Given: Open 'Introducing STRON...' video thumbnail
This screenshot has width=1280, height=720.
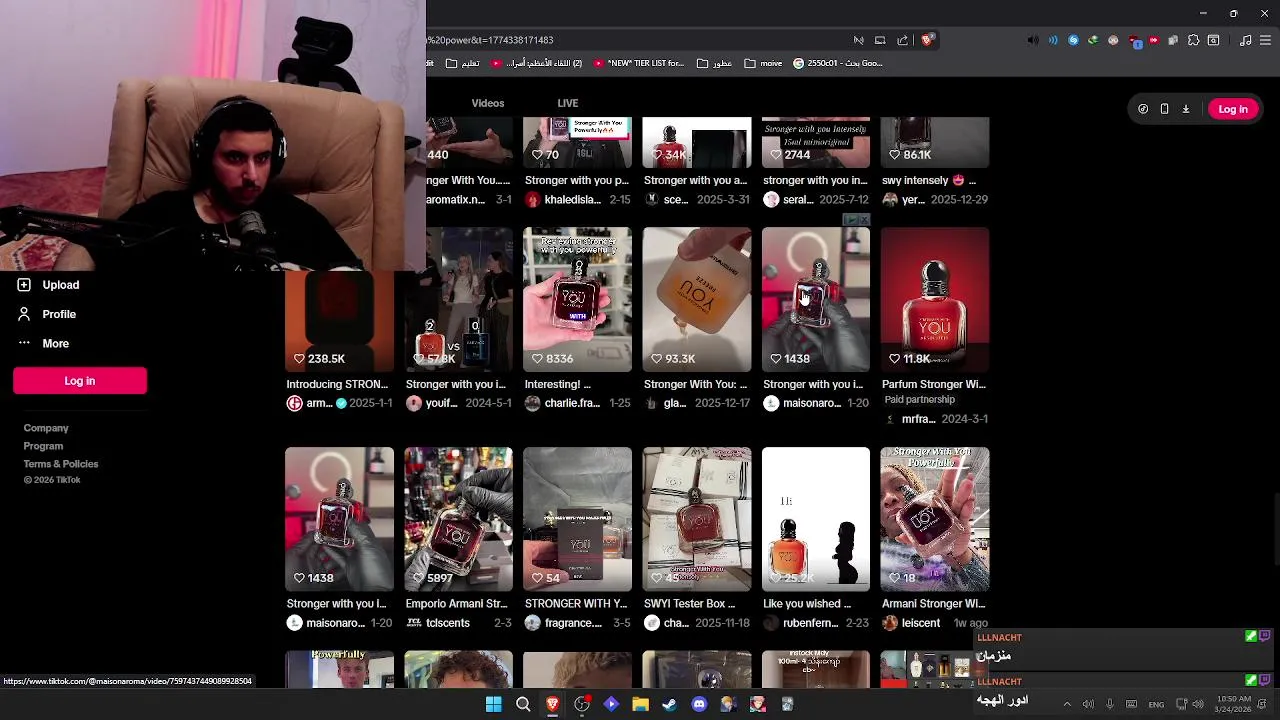Looking at the screenshot, I should [339, 321].
